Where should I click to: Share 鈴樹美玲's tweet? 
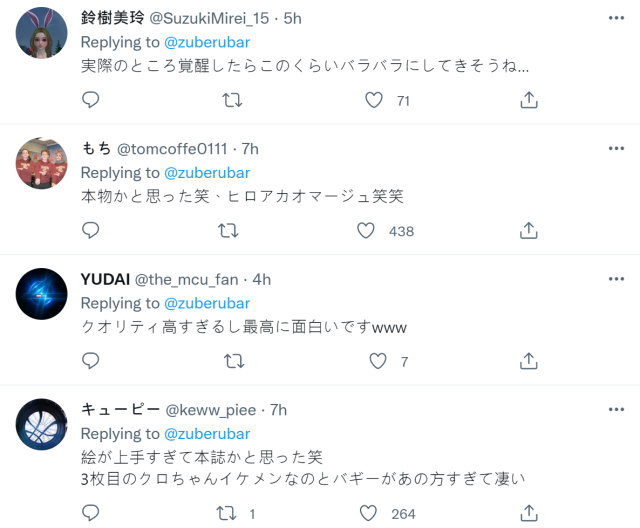tap(529, 100)
